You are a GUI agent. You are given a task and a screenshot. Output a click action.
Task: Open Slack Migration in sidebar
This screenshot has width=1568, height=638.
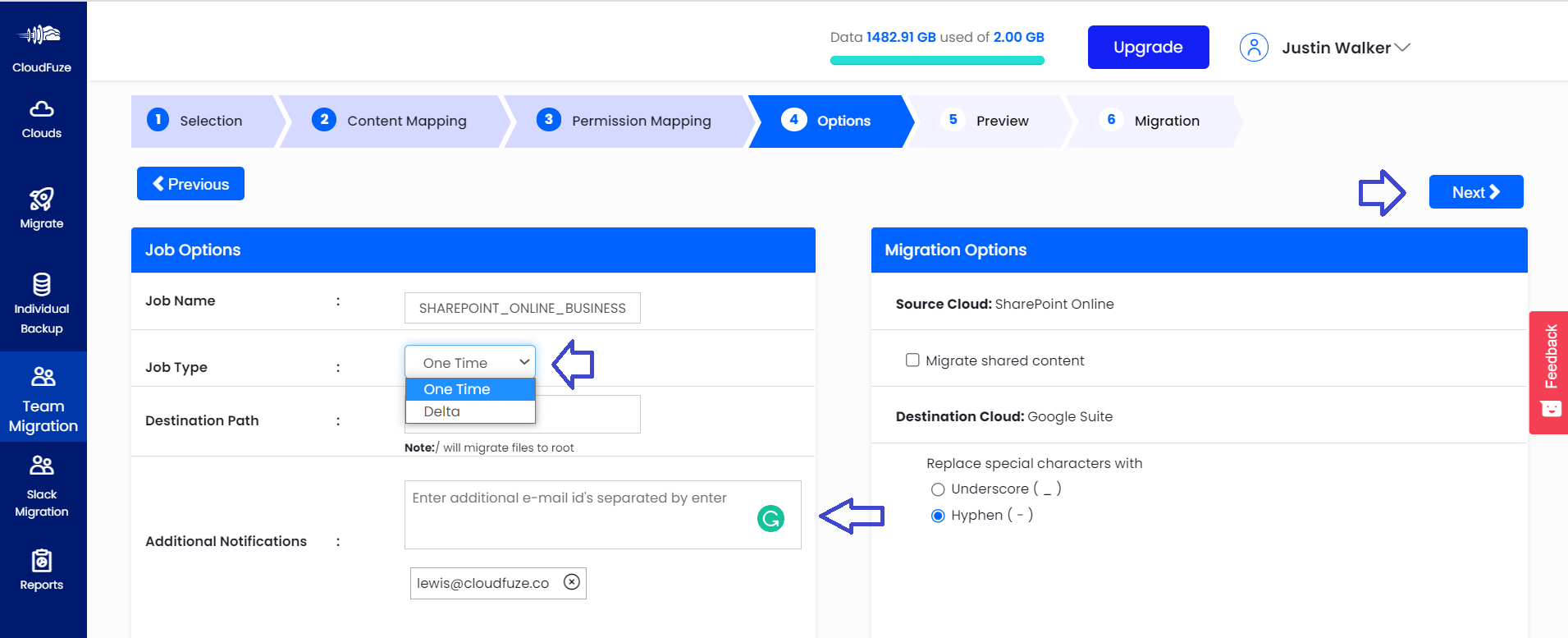coord(41,486)
